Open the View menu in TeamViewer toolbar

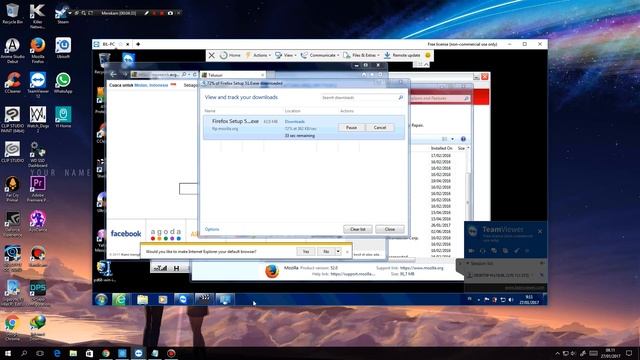click(x=285, y=55)
